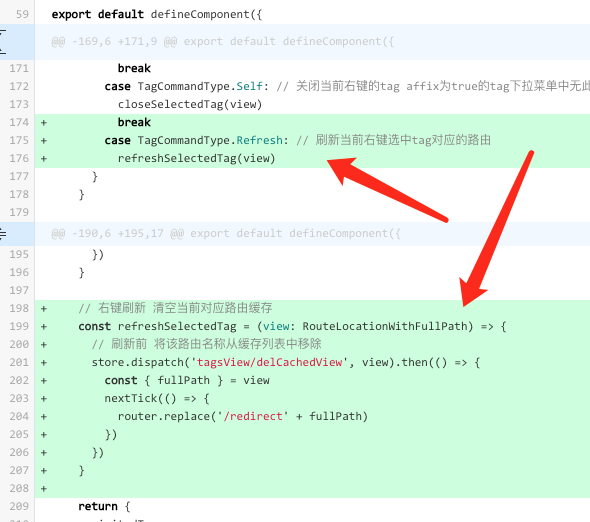This screenshot has width=590, height=522.
Task: Click refreshSelectedTag(view) call on line 176
Action: [196, 158]
